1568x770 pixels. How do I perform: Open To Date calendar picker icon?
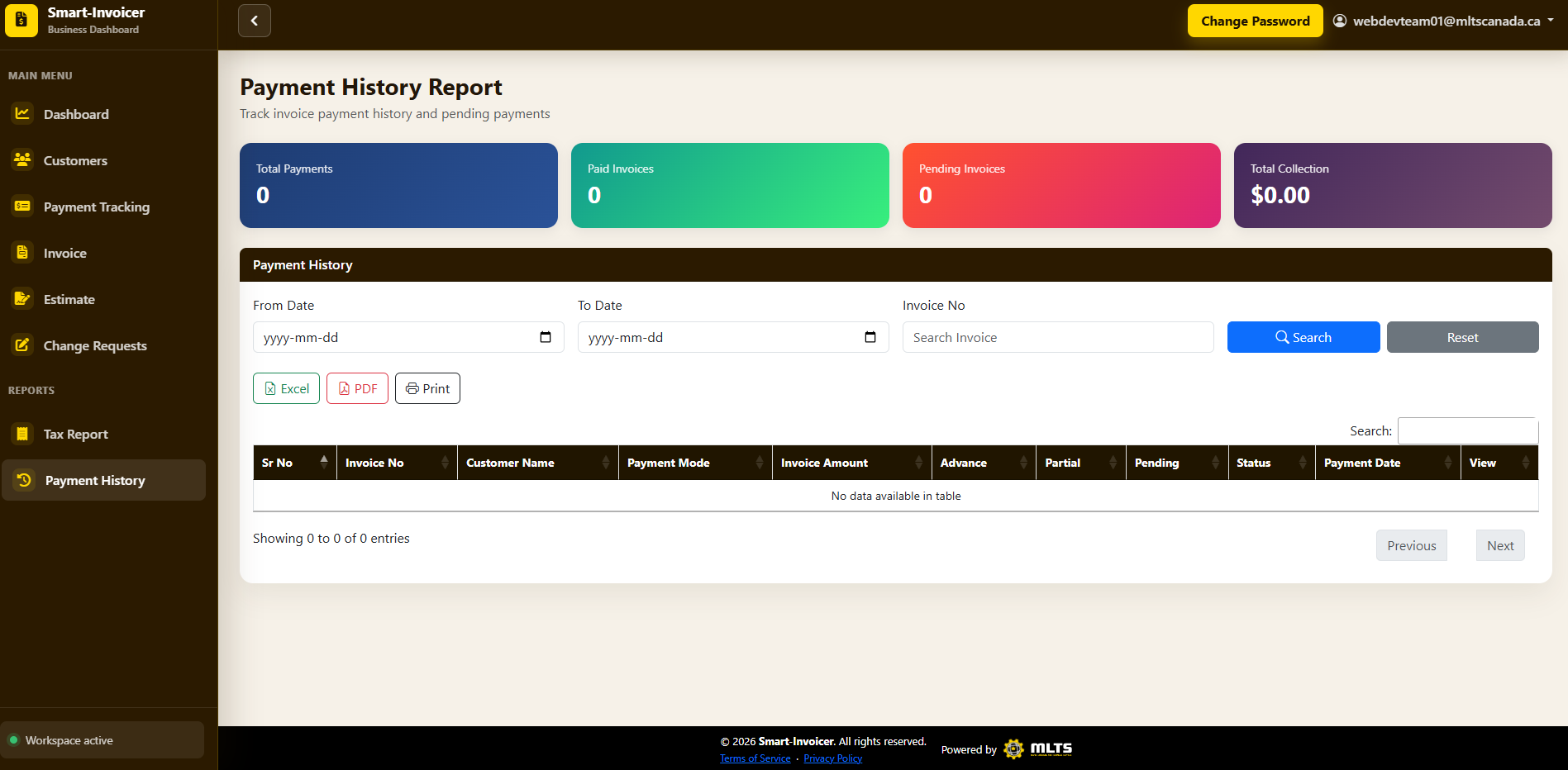[x=870, y=337]
